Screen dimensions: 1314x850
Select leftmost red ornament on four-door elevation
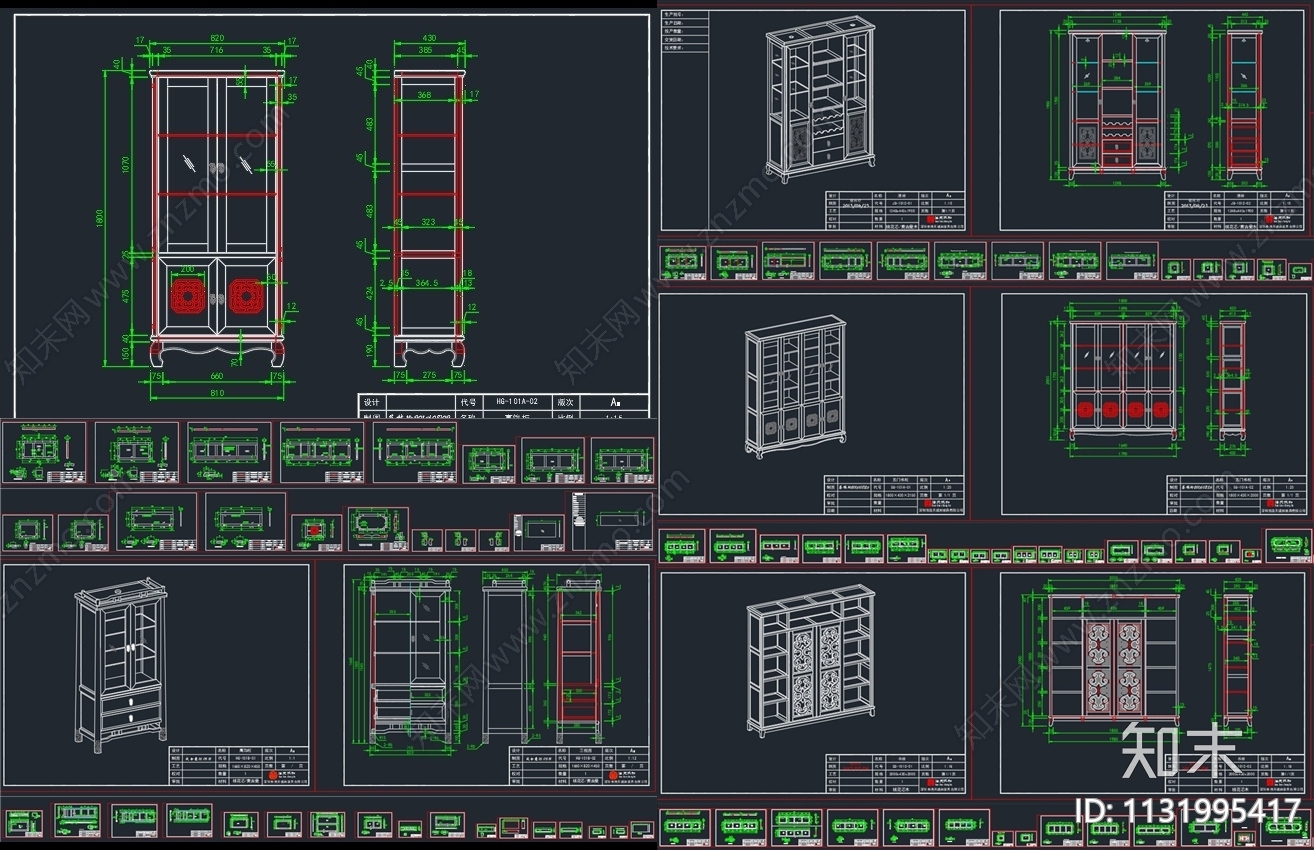pos(1087,409)
